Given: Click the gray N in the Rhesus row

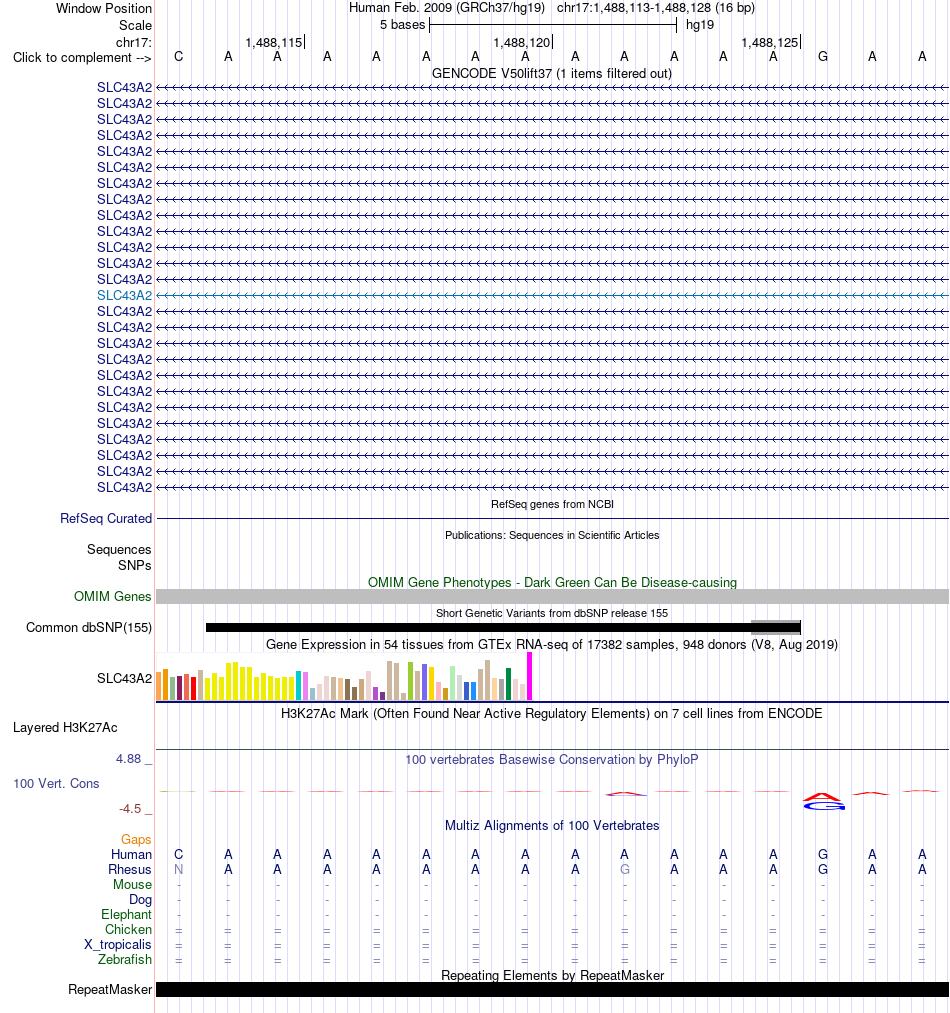Looking at the screenshot, I should pyautogui.click(x=179, y=870).
